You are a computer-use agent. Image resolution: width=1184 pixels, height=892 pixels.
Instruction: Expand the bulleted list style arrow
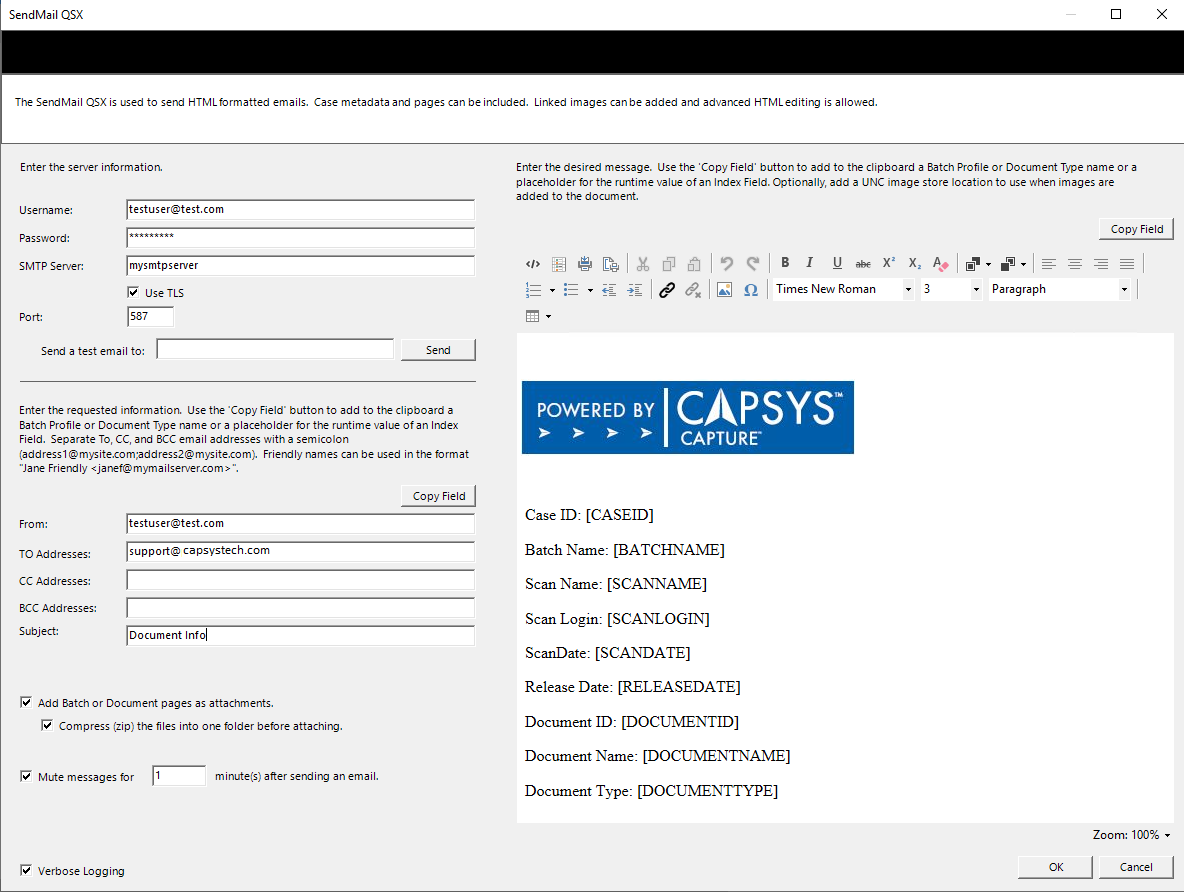coord(590,290)
